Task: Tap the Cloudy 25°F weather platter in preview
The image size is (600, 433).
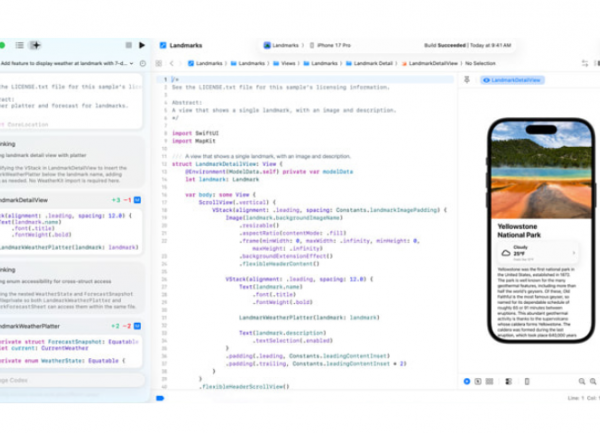Action: point(539,253)
